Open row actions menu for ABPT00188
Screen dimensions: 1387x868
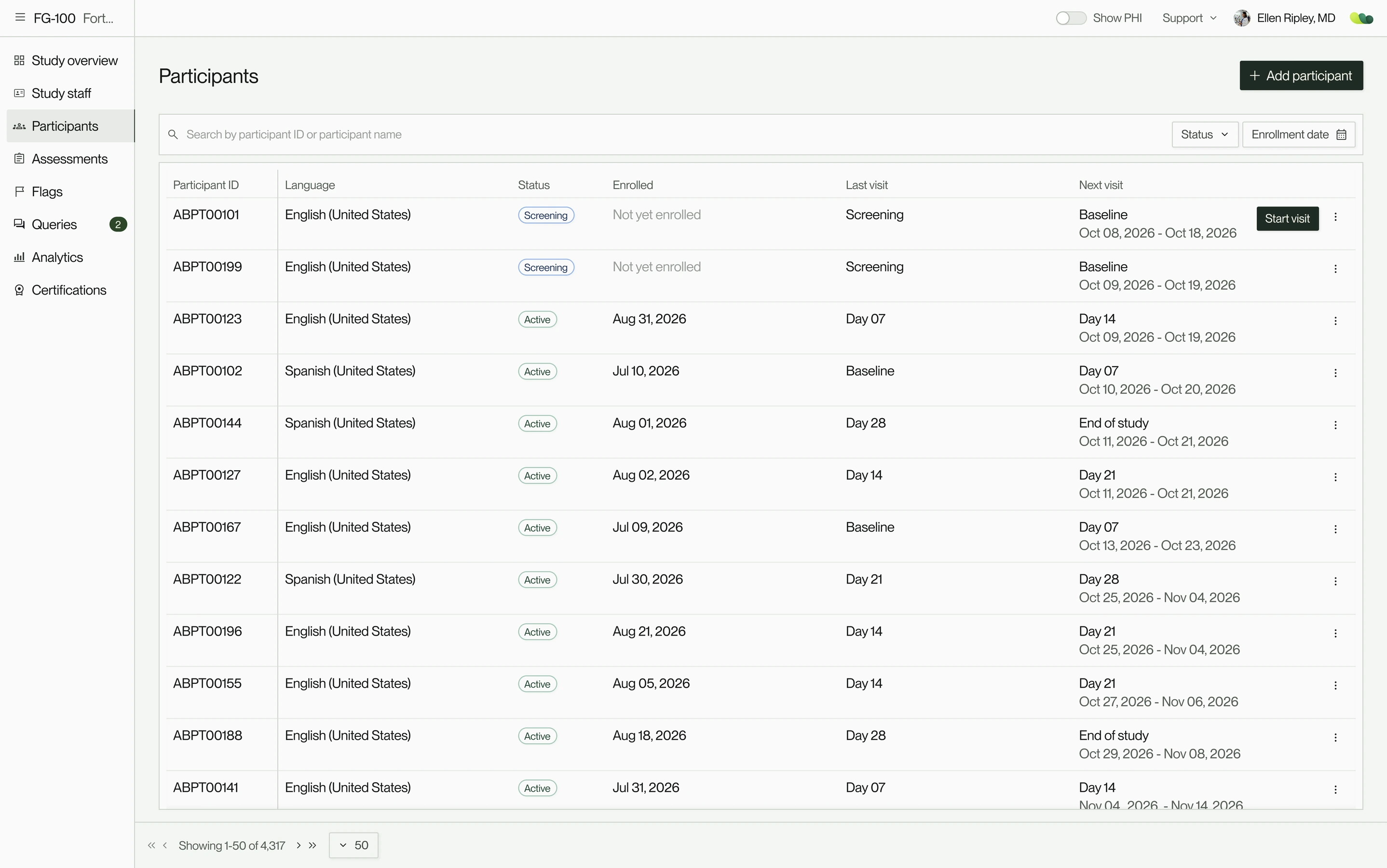pyautogui.click(x=1335, y=738)
